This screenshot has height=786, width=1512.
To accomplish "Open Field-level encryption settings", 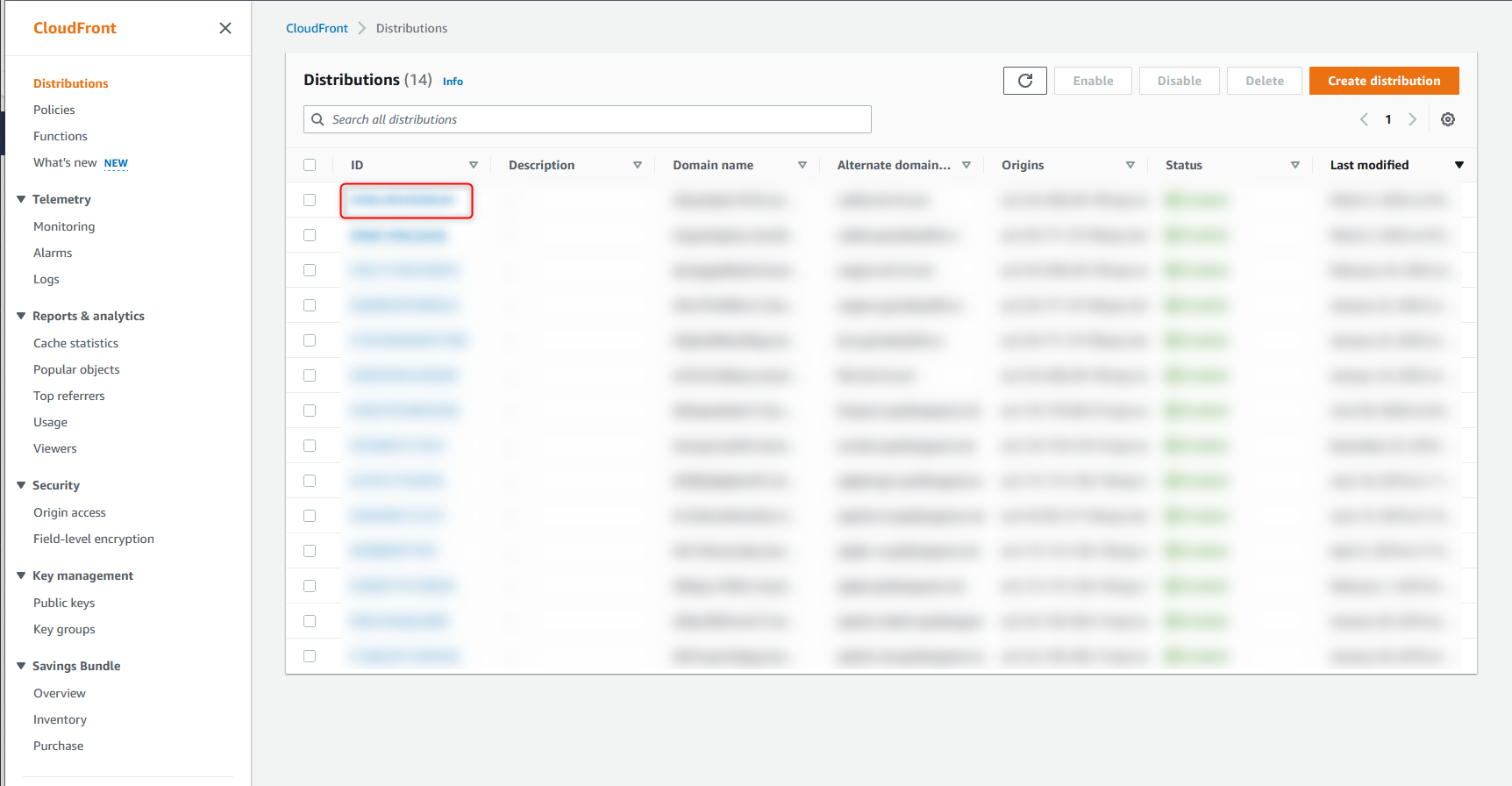I will pyautogui.click(x=94, y=539).
